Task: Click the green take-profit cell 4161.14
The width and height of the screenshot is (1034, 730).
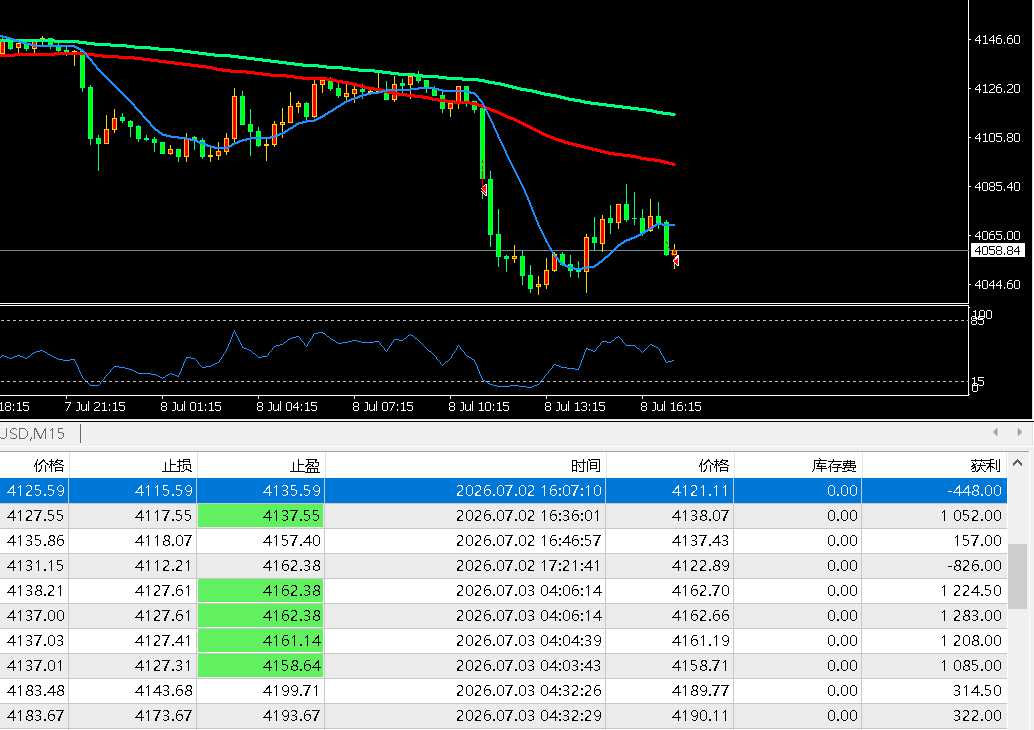Action: pos(261,640)
